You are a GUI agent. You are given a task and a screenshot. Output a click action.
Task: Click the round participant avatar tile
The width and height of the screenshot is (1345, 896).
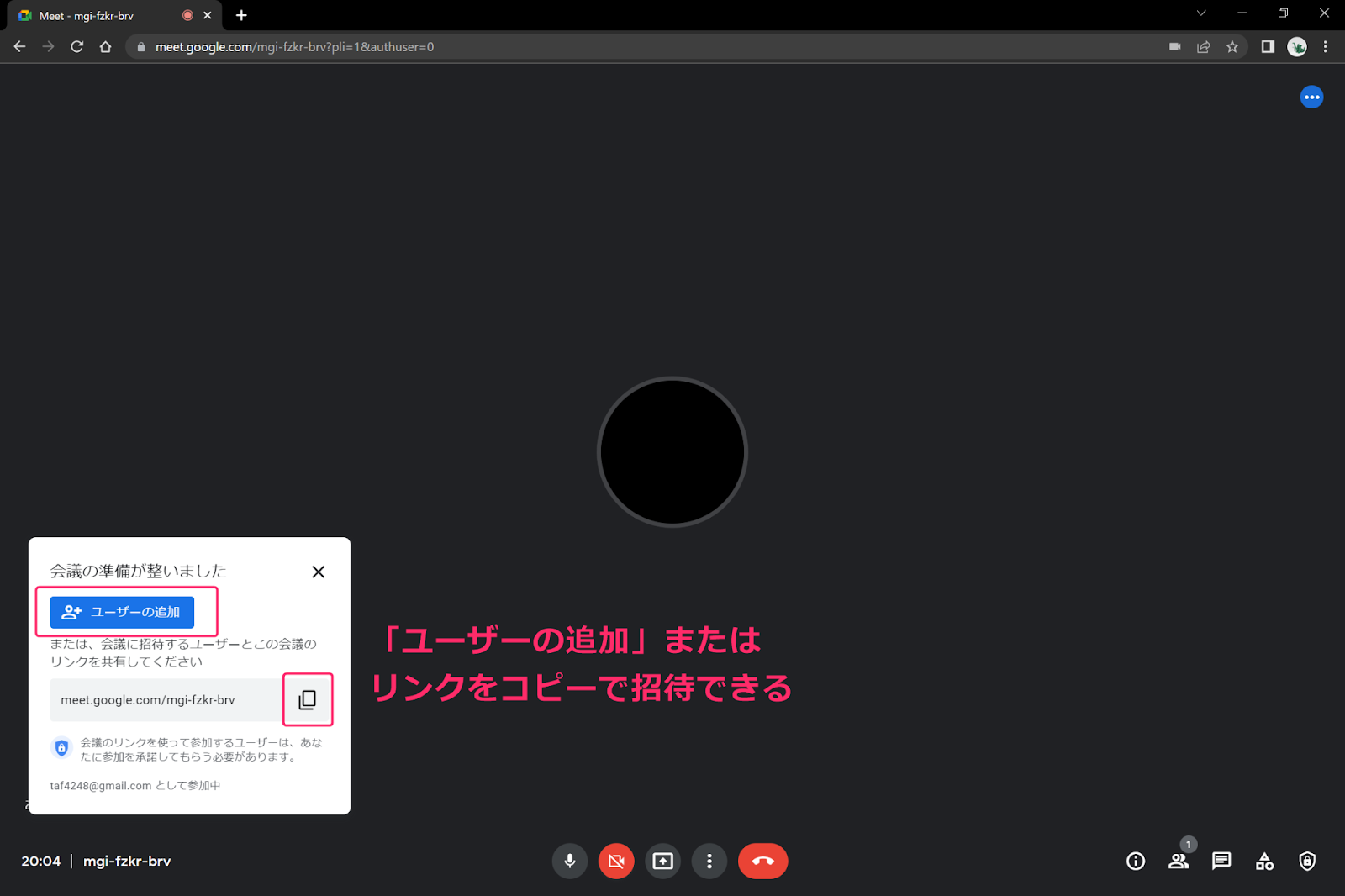coord(672,452)
